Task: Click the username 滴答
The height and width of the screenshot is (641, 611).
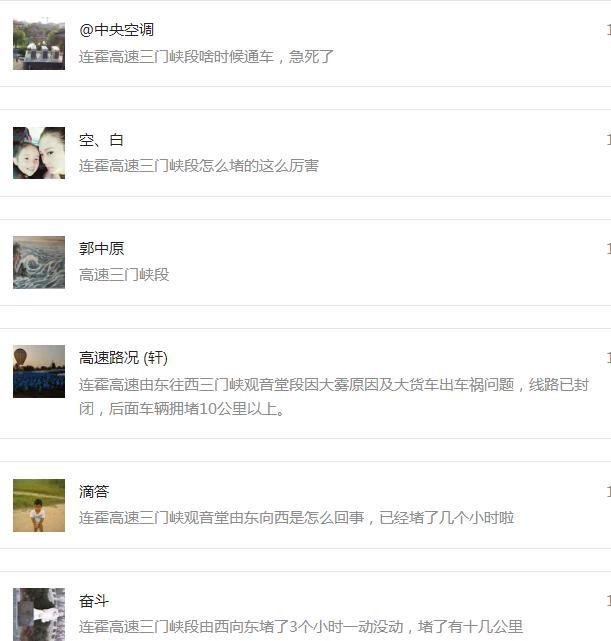Action: coord(94,491)
